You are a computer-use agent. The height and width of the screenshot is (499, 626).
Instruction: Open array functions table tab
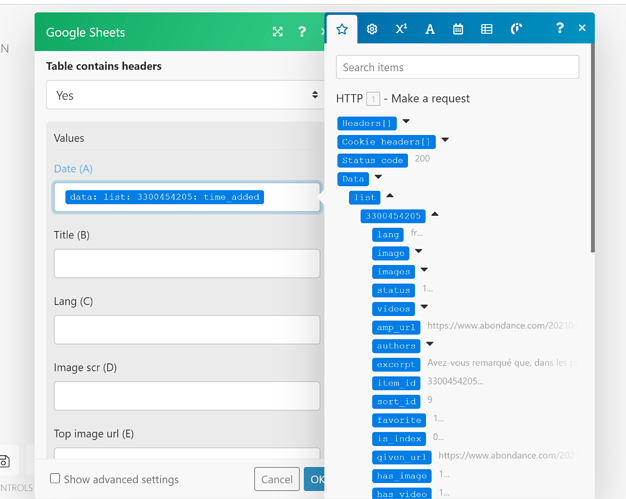(x=487, y=29)
